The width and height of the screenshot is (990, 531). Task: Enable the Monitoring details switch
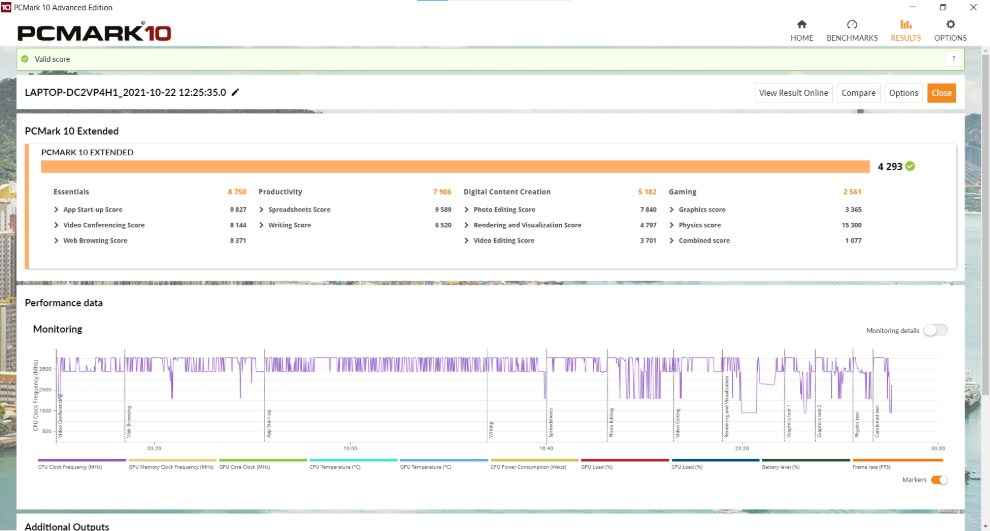935,330
